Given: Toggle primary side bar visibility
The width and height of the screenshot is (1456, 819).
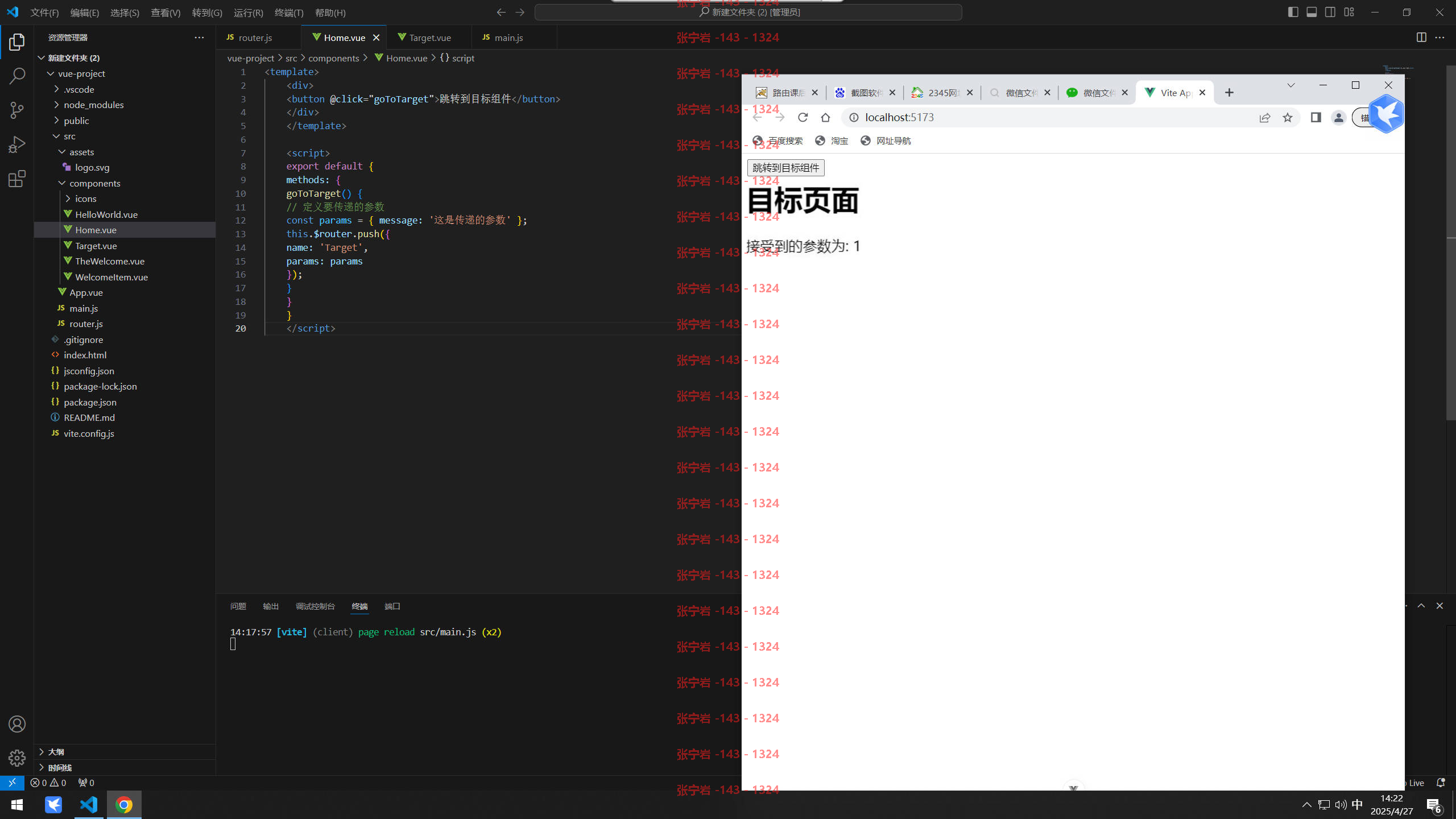Looking at the screenshot, I should pos(1293,12).
